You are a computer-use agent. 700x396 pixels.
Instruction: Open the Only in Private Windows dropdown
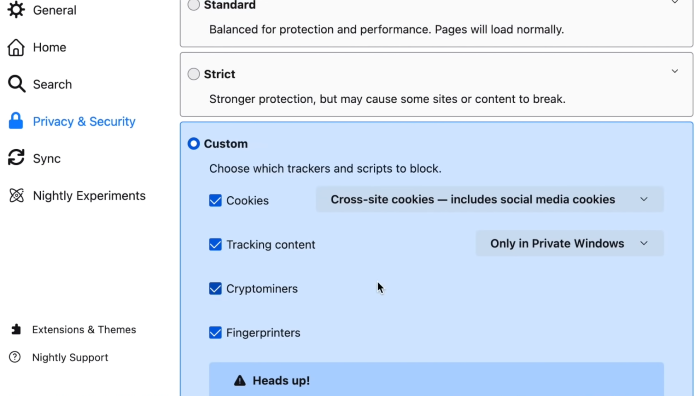[570, 243]
